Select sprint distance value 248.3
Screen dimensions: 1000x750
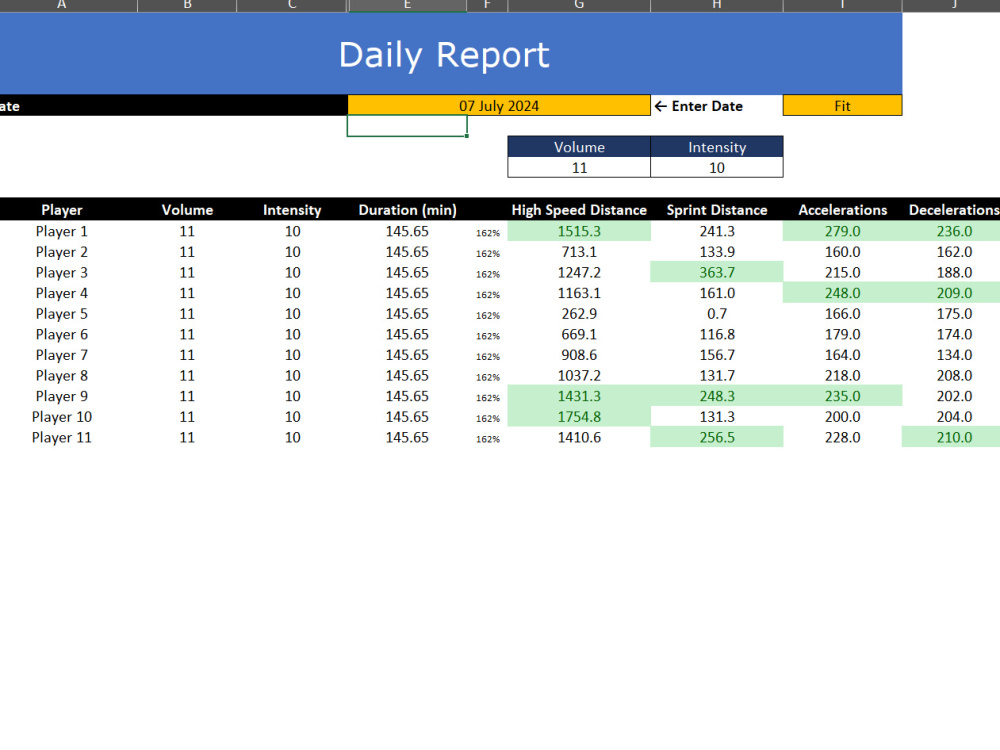[x=717, y=396]
